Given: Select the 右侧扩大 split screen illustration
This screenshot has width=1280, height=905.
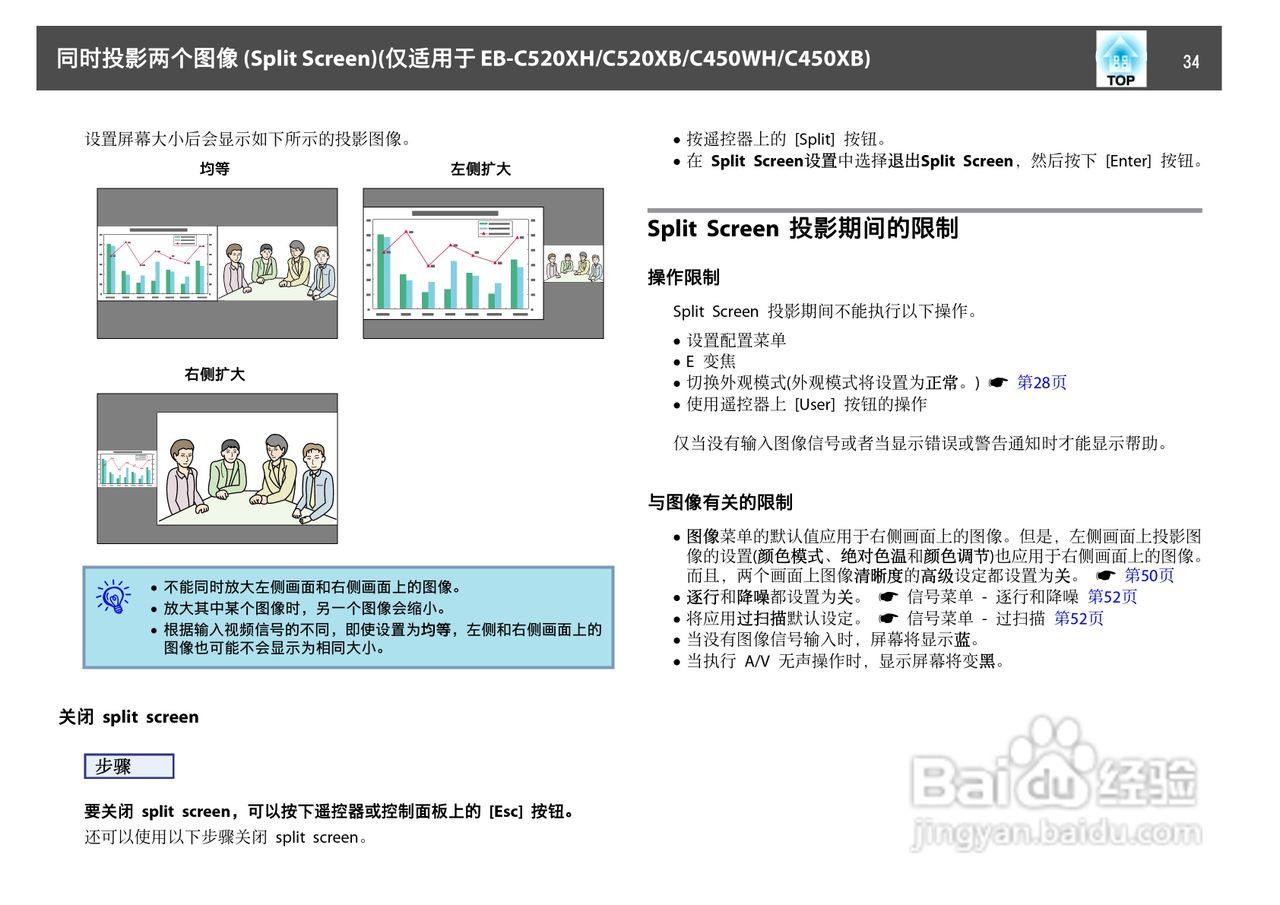Looking at the screenshot, I should point(217,468).
